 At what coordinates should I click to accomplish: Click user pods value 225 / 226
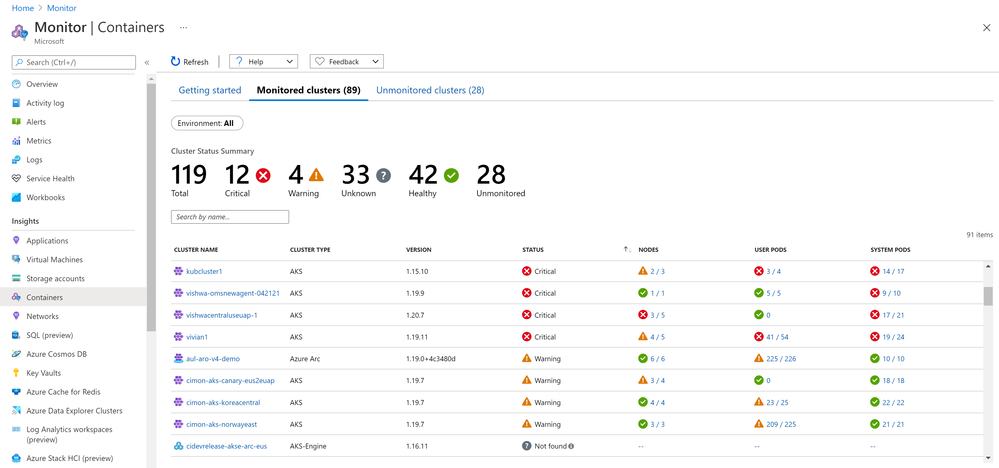782,359
